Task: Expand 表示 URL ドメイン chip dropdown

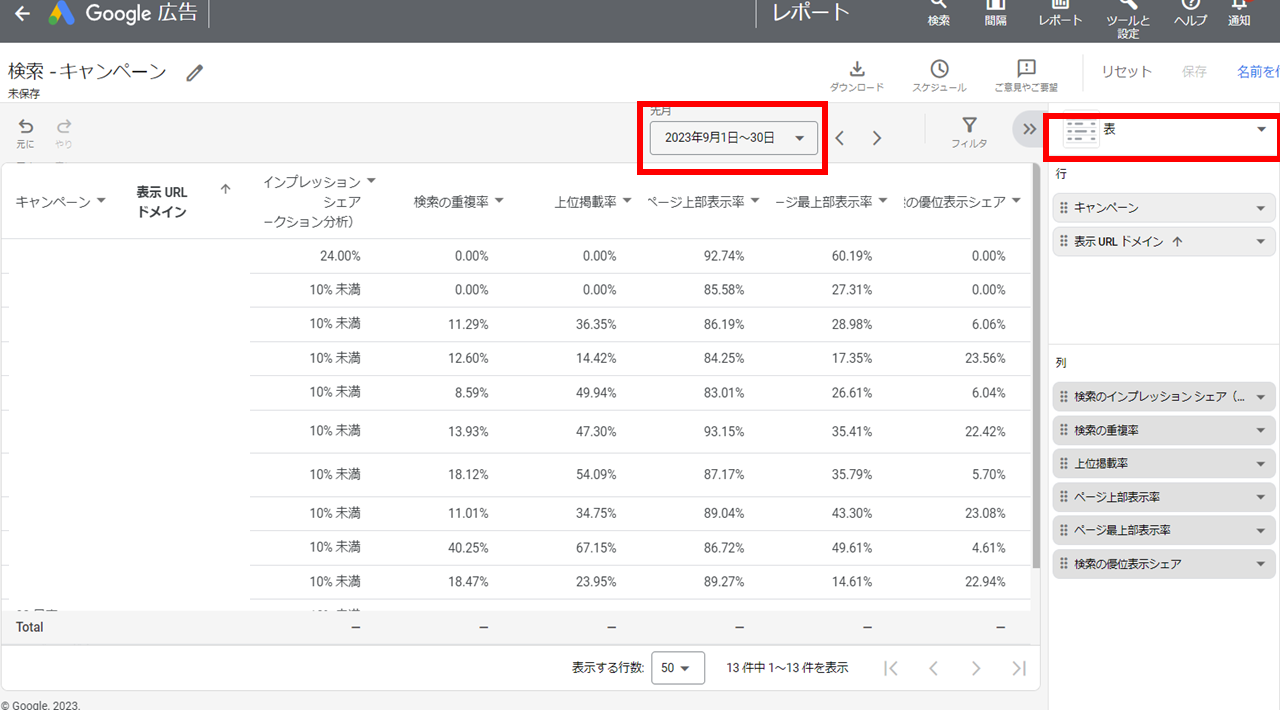Action: (1261, 242)
